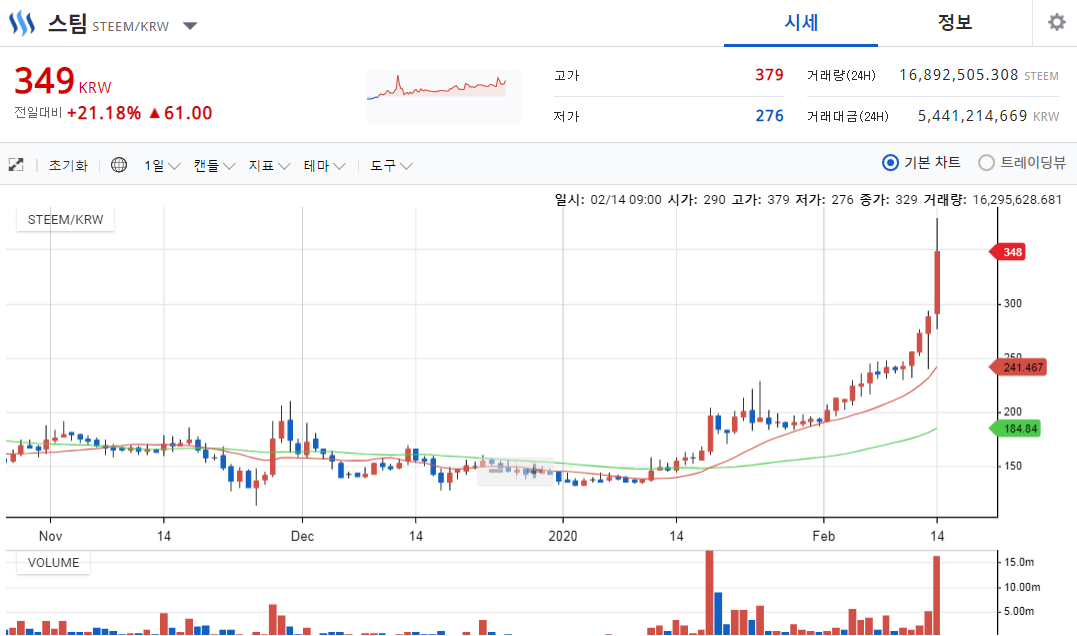
Task: Click the 300 price axis label
Action: click(1012, 304)
